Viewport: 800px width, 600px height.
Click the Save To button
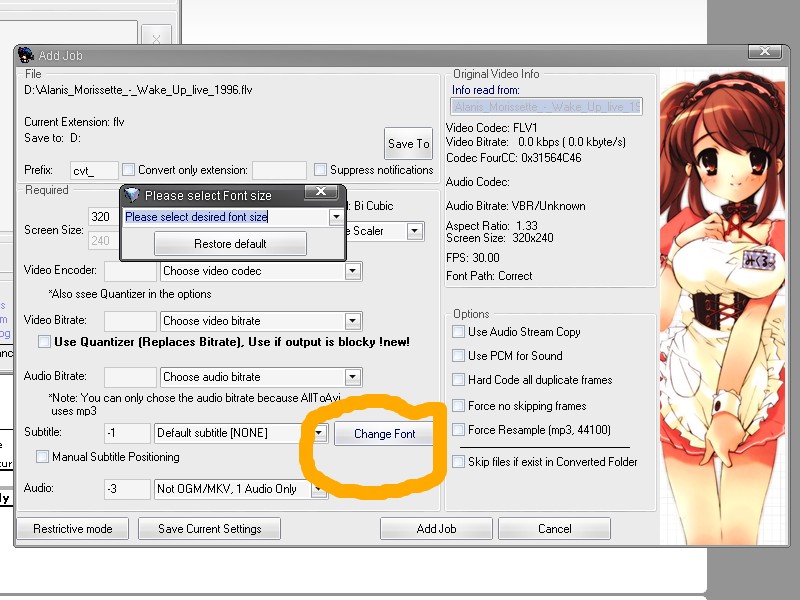408,144
